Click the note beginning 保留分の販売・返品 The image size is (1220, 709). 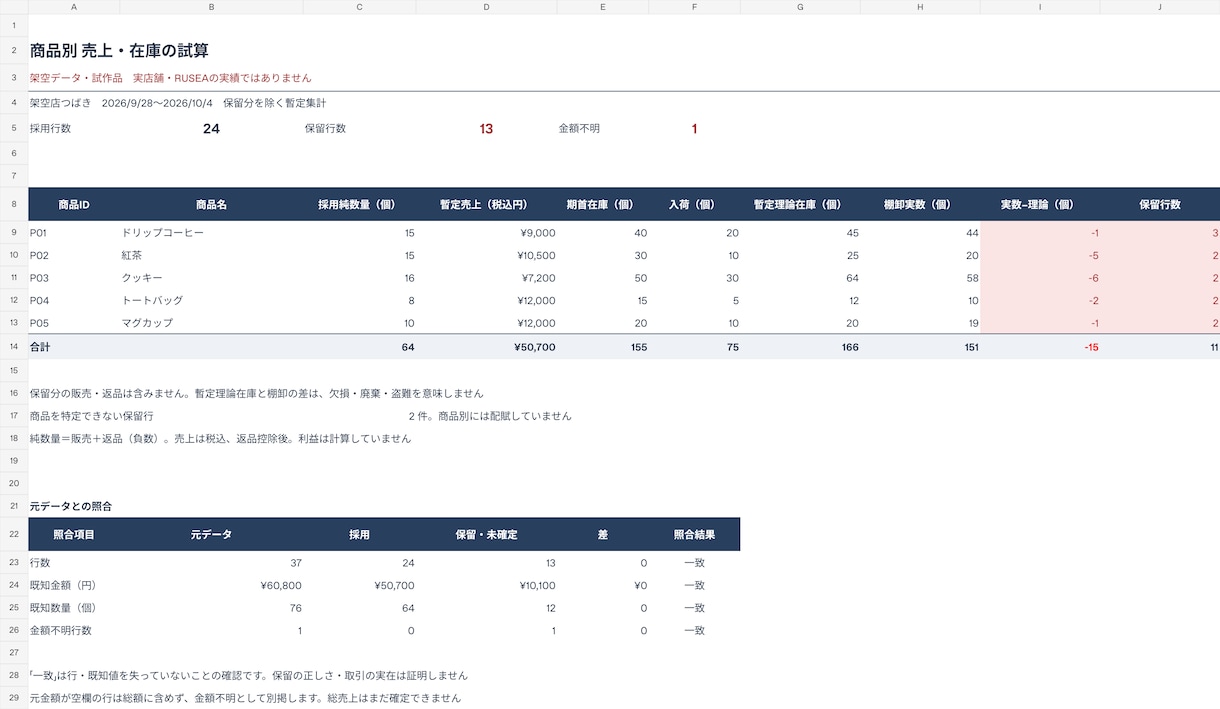pyautogui.click(x=257, y=394)
